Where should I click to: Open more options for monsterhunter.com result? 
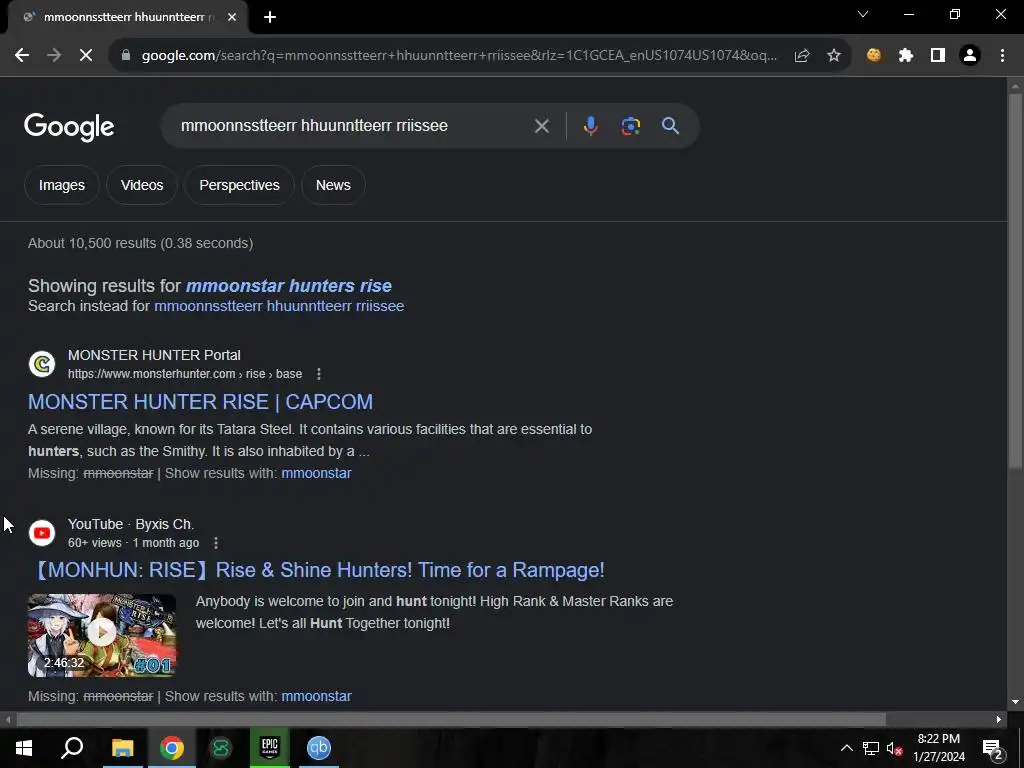point(319,374)
